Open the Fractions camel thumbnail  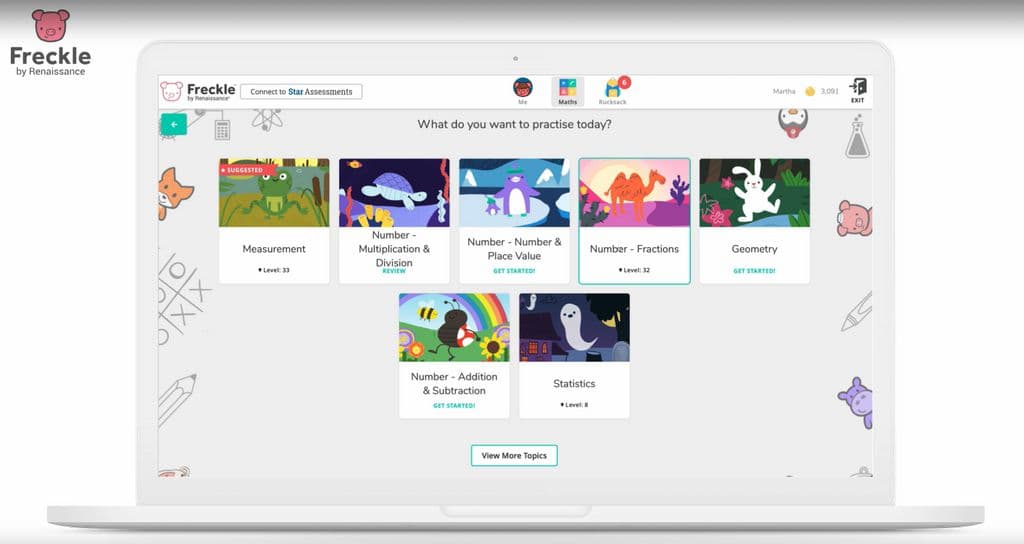coord(635,193)
